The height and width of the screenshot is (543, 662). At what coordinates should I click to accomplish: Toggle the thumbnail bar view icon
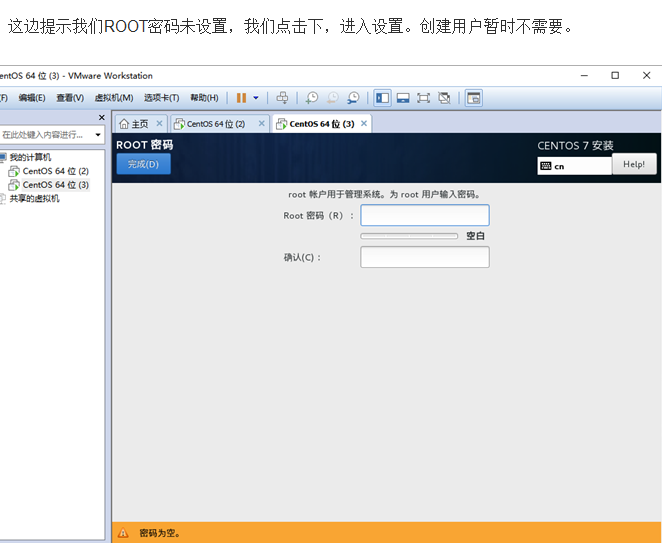403,98
